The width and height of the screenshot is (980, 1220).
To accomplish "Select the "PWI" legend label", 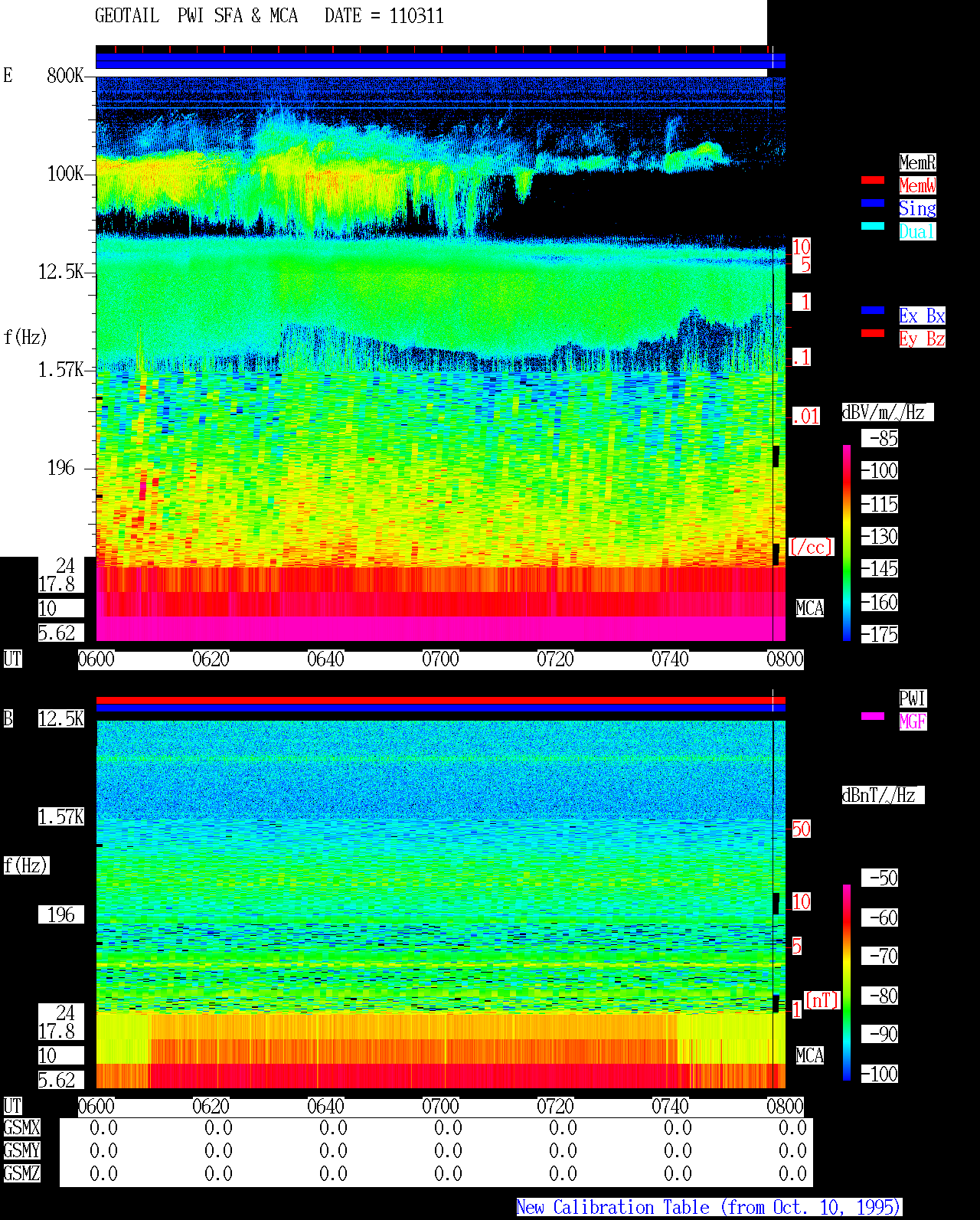I will [913, 698].
